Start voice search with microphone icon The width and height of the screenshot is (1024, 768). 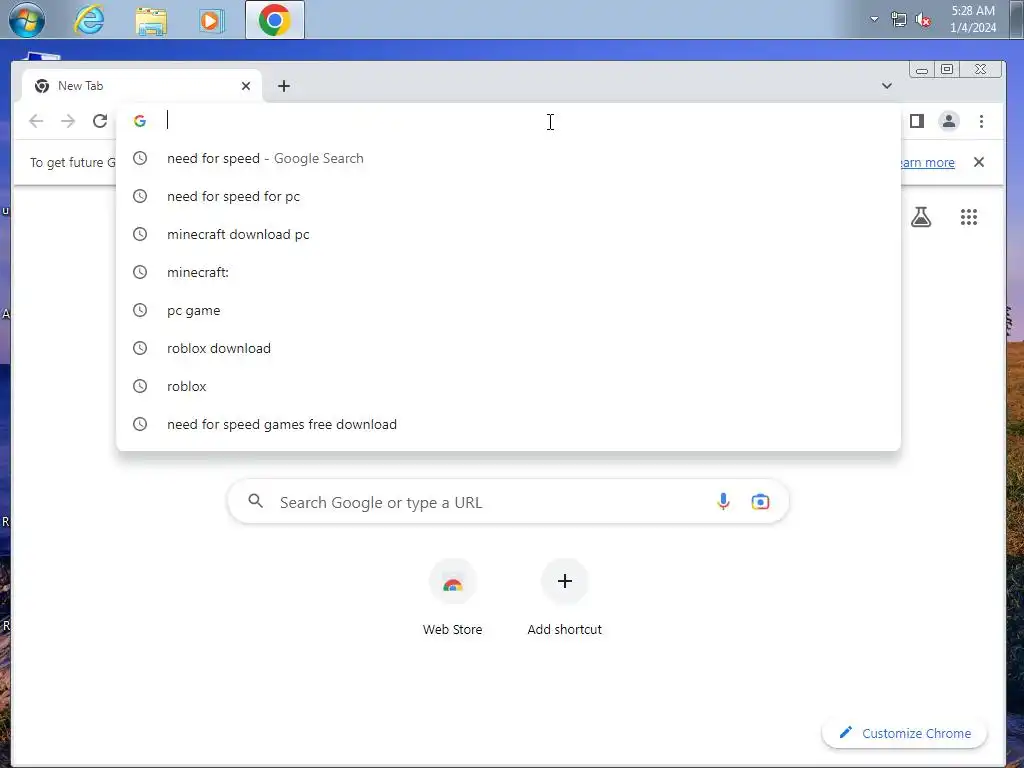tap(723, 502)
